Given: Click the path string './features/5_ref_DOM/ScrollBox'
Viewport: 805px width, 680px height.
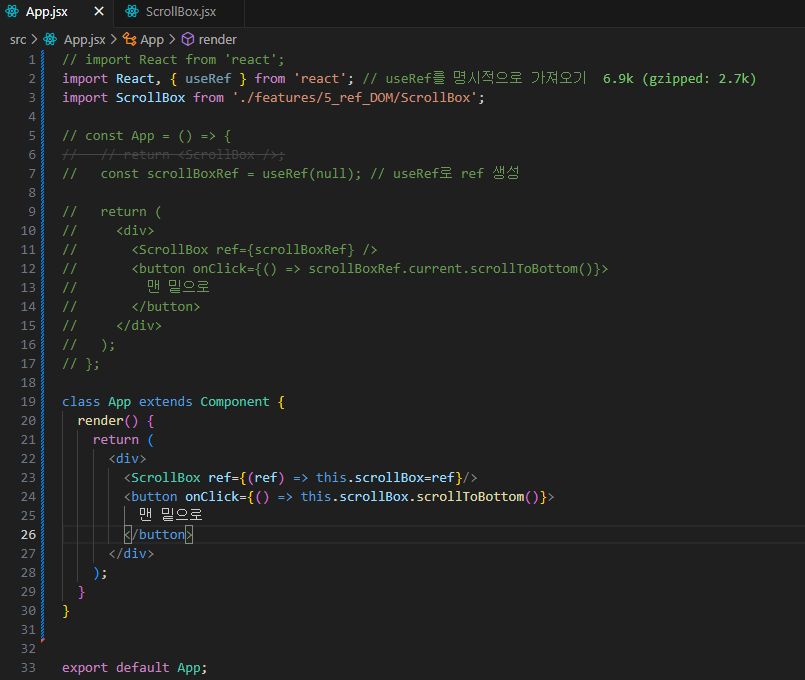Looking at the screenshot, I should 354,98.
